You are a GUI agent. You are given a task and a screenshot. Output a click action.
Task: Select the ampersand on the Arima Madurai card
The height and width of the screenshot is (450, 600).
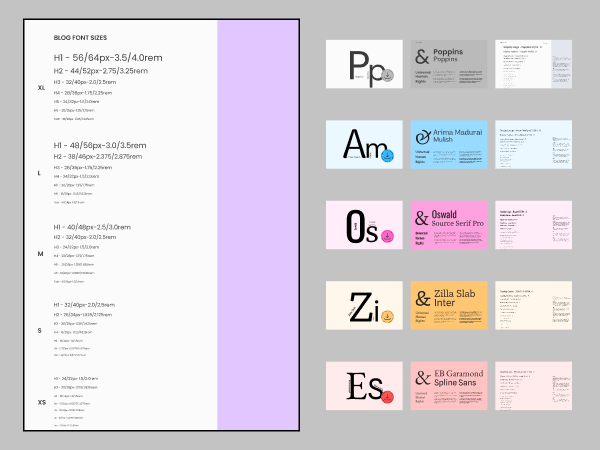click(423, 137)
